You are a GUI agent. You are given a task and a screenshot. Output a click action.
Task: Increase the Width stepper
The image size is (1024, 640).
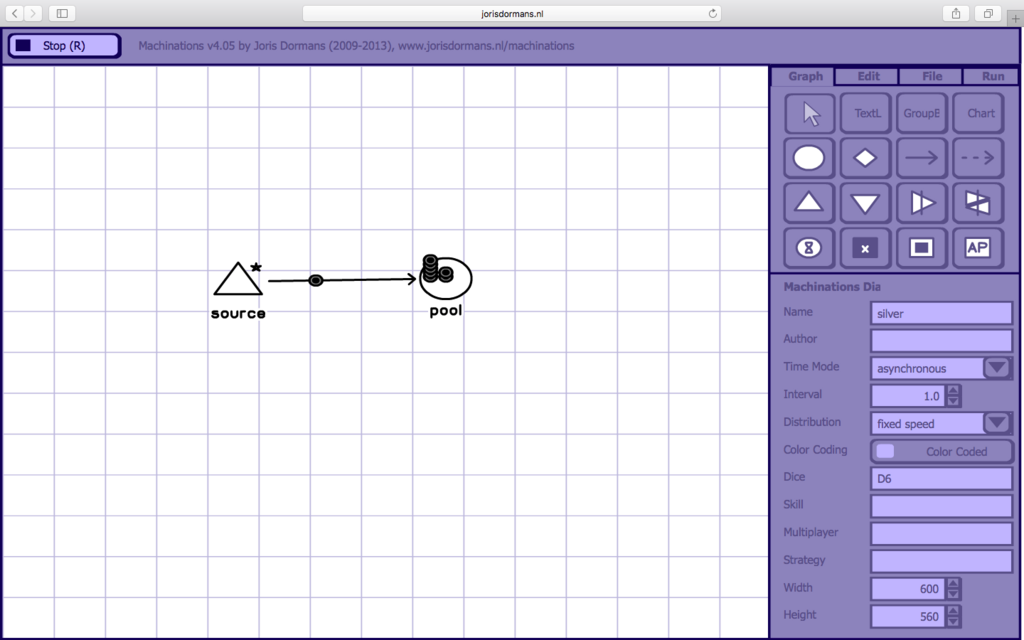(953, 583)
